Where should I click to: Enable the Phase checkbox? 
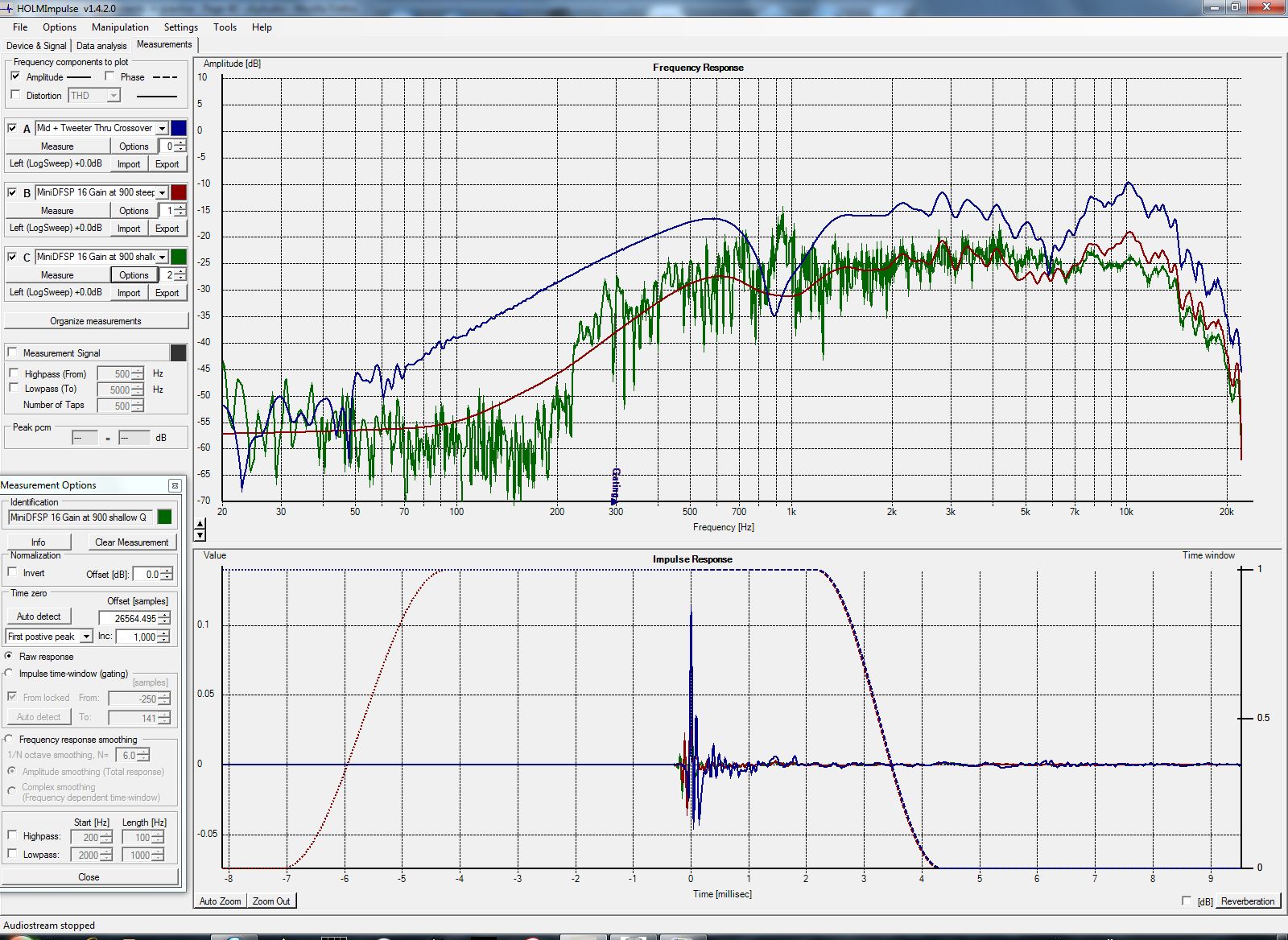tap(109, 76)
